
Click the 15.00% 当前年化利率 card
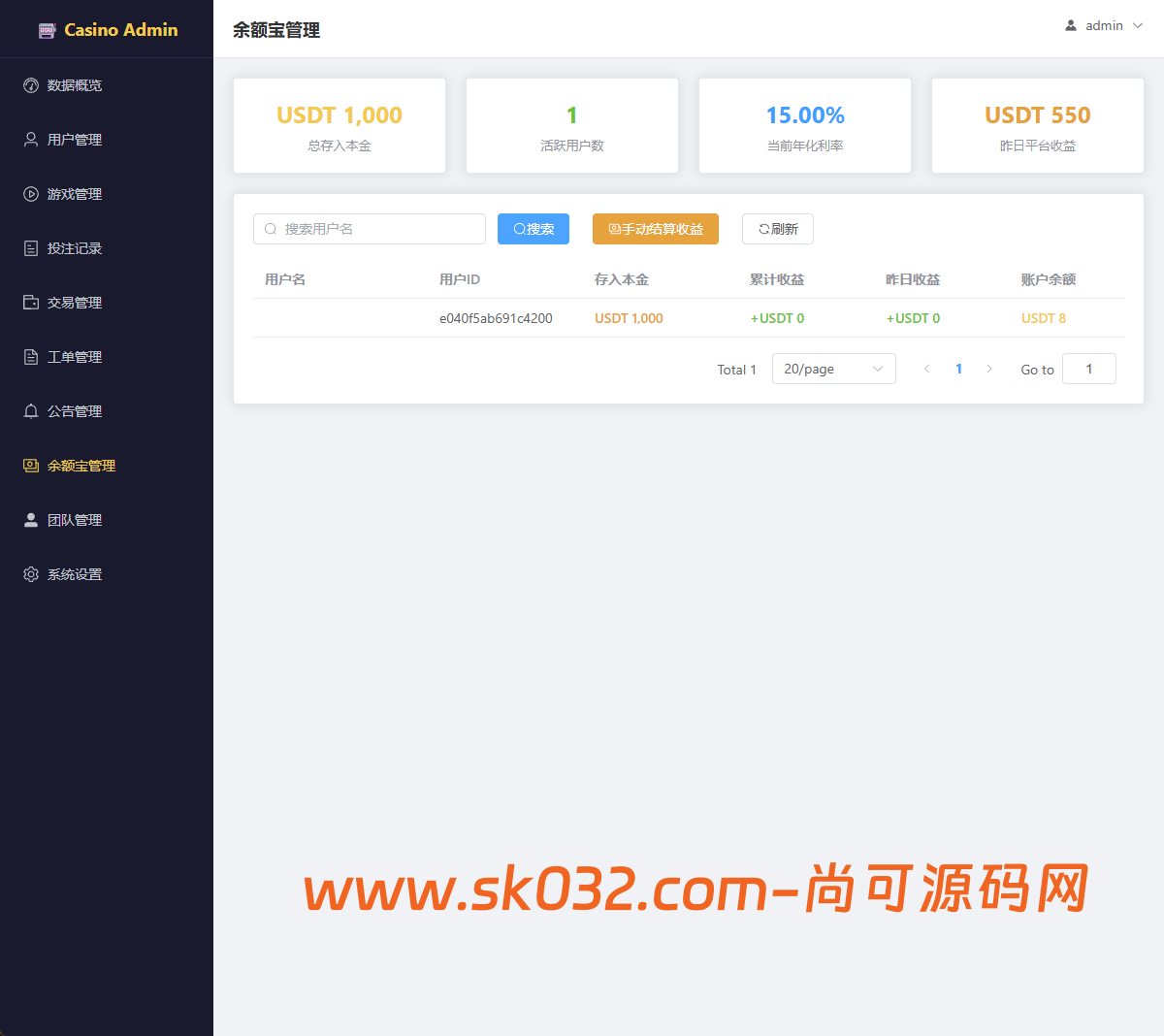click(x=805, y=126)
